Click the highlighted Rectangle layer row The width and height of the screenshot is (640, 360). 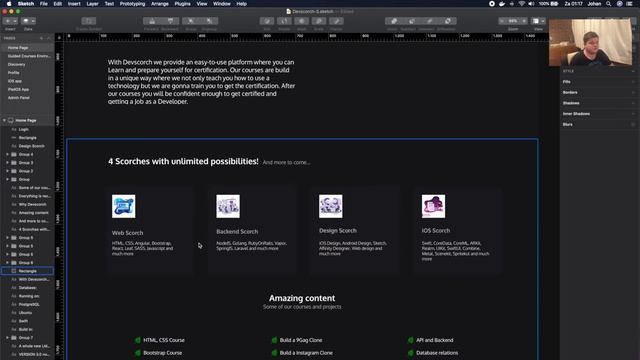[27, 271]
